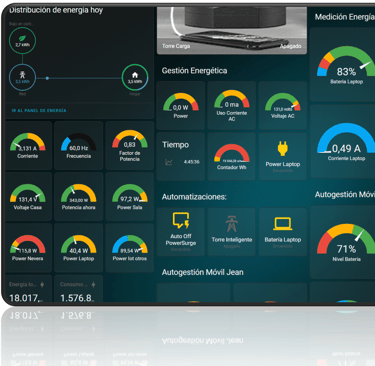The height and width of the screenshot is (366, 375).
Task: Open the Potencia ahora gauge card
Action: pos(79,196)
